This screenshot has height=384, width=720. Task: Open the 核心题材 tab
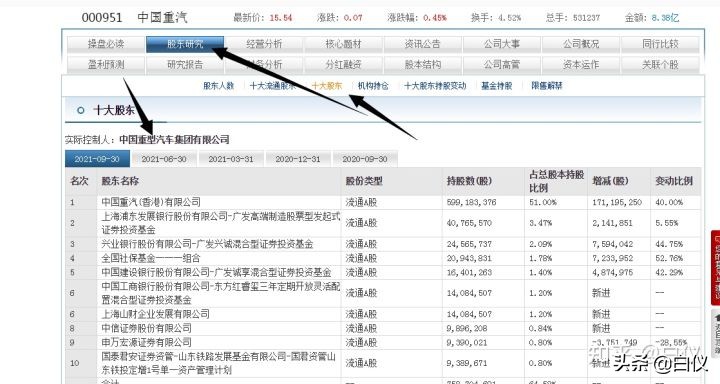(x=343, y=44)
